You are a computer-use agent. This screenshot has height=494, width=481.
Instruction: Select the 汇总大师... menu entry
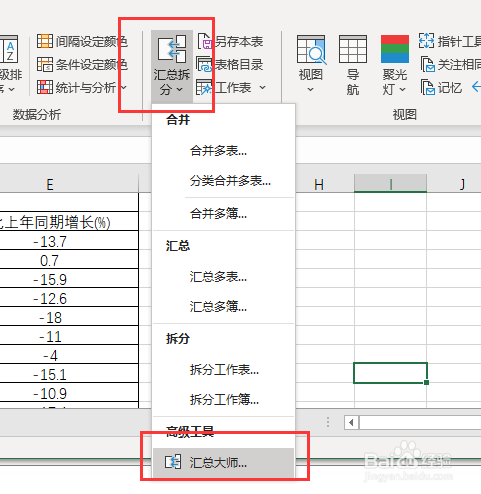(x=223, y=463)
